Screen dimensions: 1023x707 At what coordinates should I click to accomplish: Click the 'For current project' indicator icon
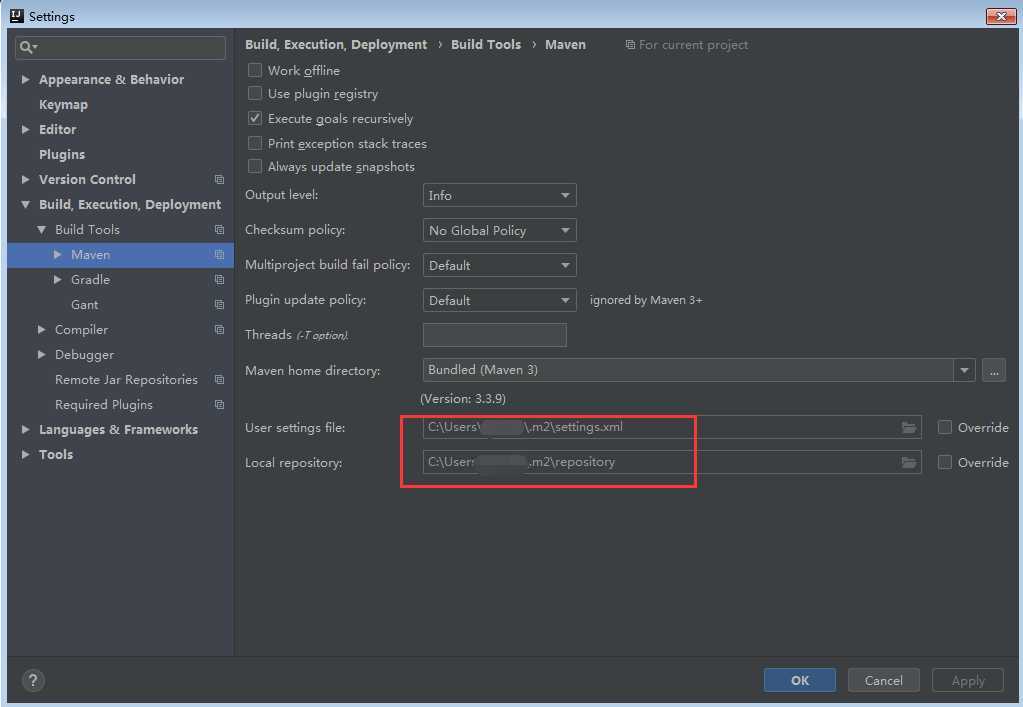[630, 45]
